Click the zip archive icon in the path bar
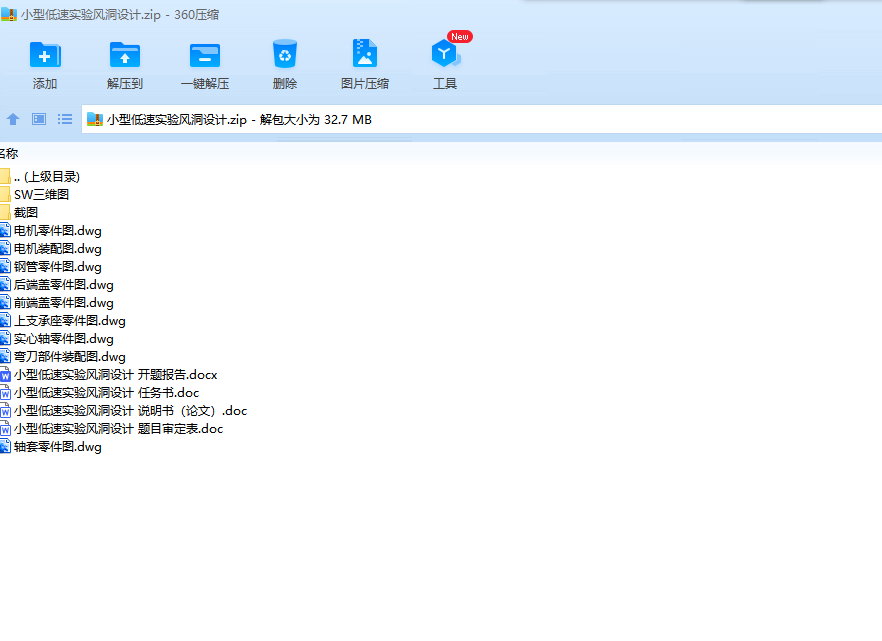Image resolution: width=882 pixels, height=641 pixels. coord(95,119)
